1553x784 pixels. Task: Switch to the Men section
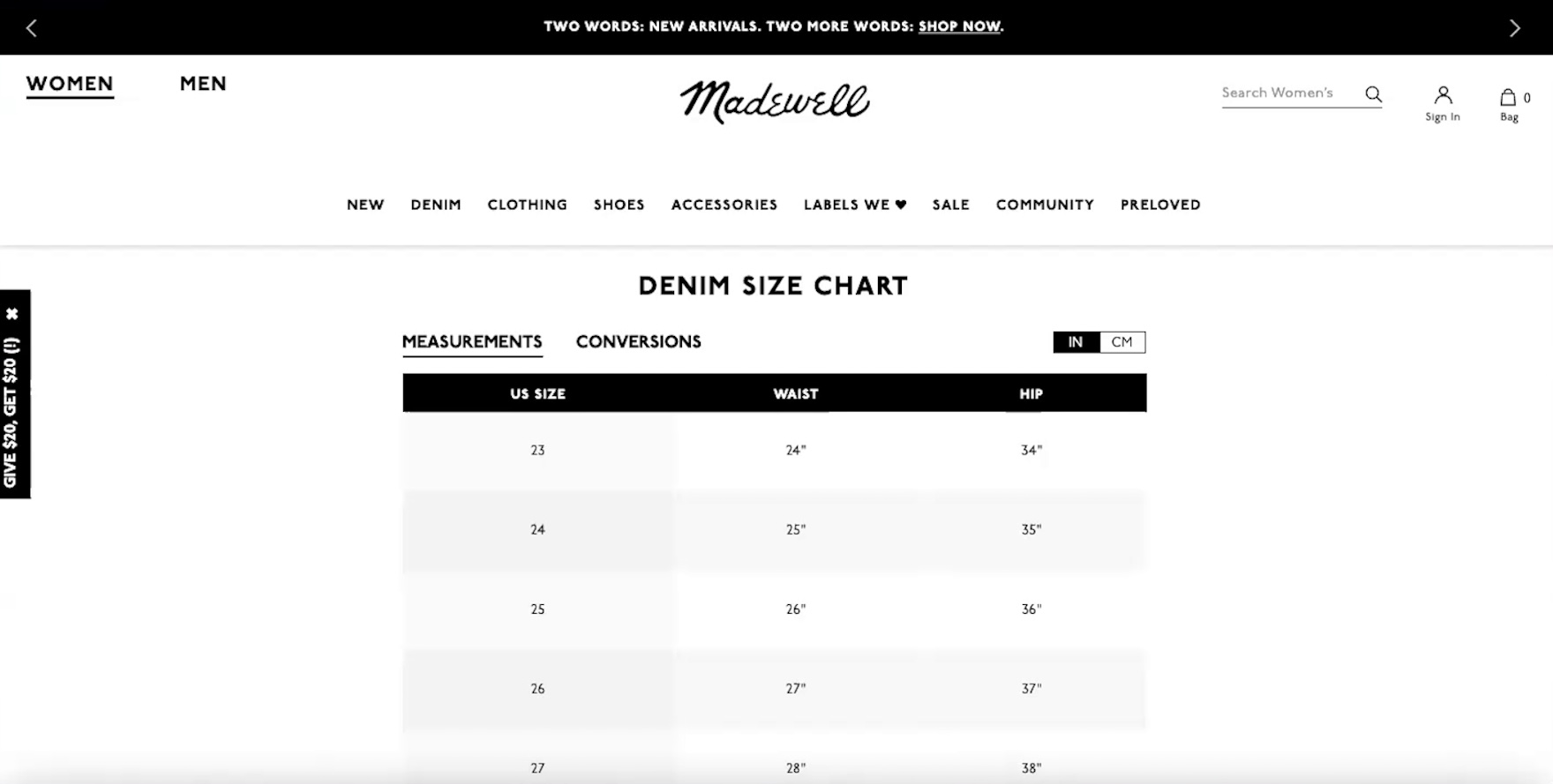[x=203, y=84]
